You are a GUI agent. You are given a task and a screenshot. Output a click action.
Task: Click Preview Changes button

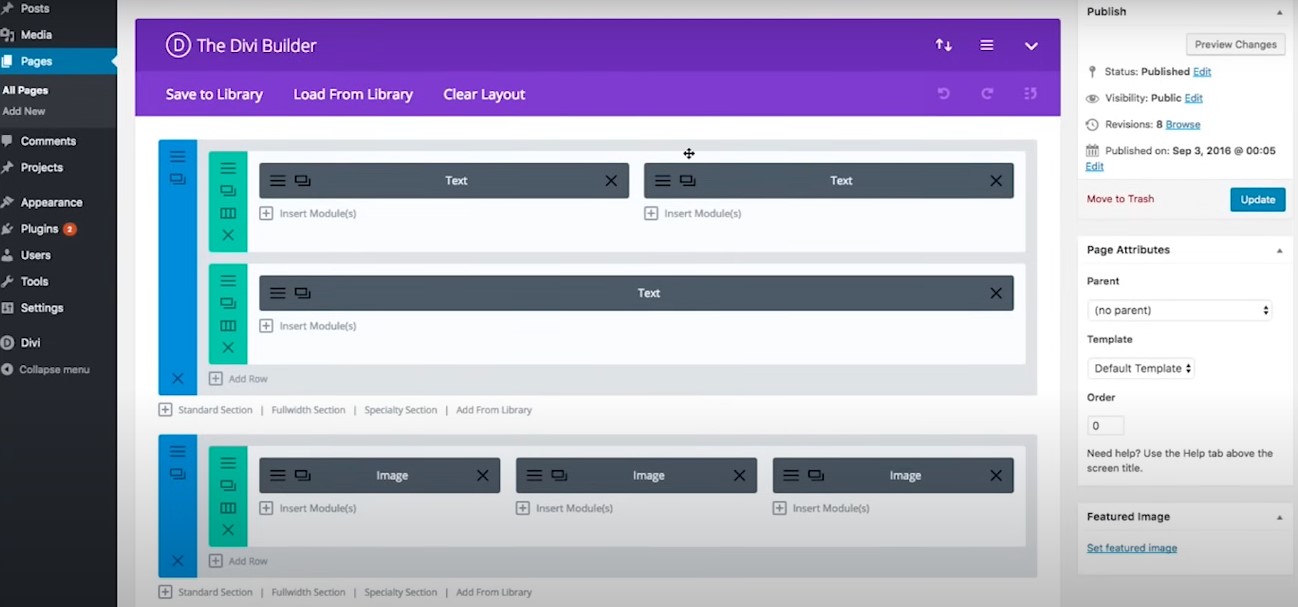(x=1235, y=44)
